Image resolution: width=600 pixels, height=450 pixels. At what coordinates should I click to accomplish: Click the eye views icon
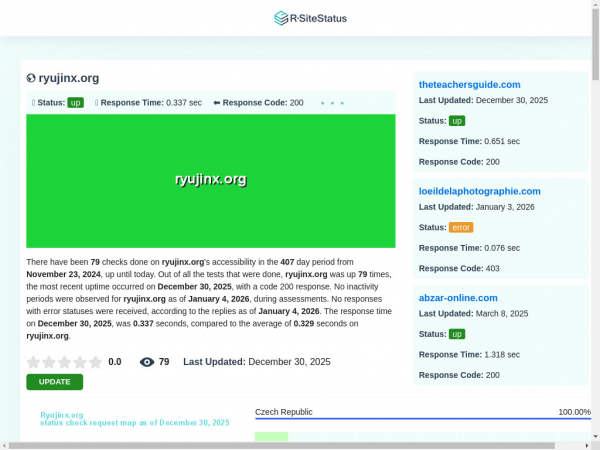(147, 362)
